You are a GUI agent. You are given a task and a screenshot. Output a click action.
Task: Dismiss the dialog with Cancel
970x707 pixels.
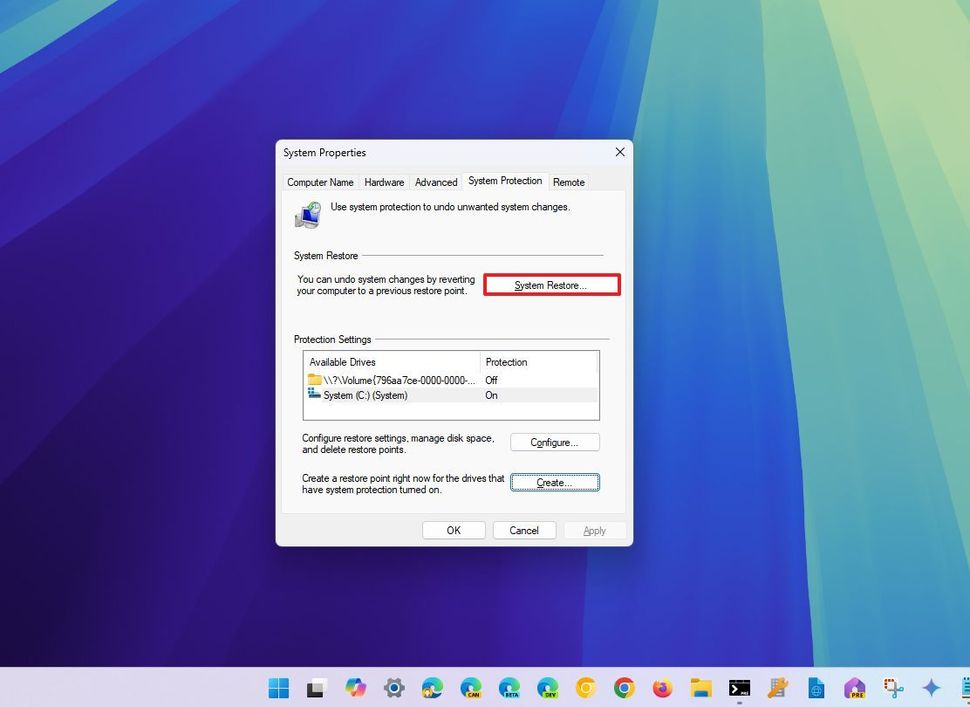tap(524, 530)
